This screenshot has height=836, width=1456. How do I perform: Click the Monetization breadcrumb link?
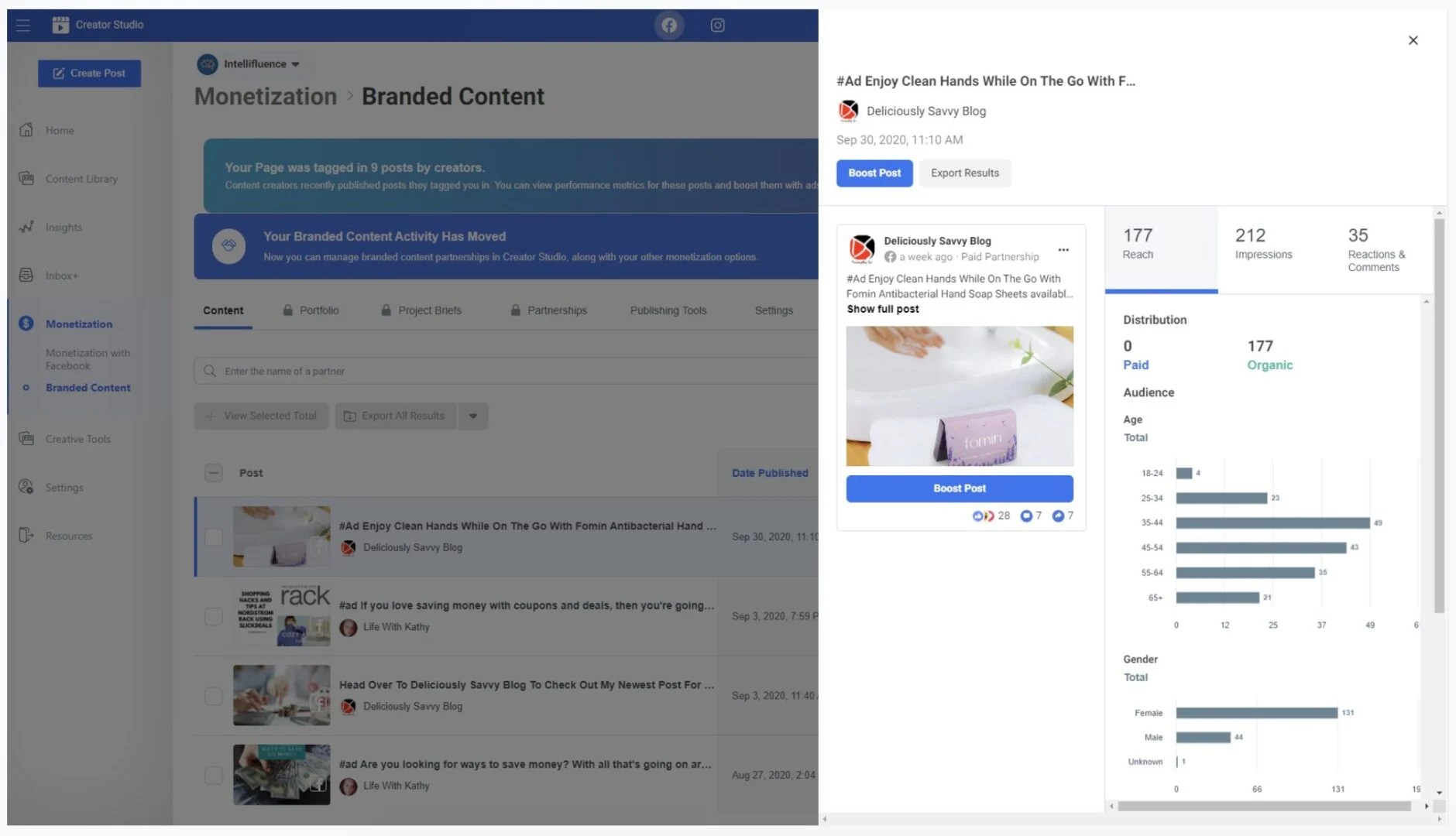[266, 97]
